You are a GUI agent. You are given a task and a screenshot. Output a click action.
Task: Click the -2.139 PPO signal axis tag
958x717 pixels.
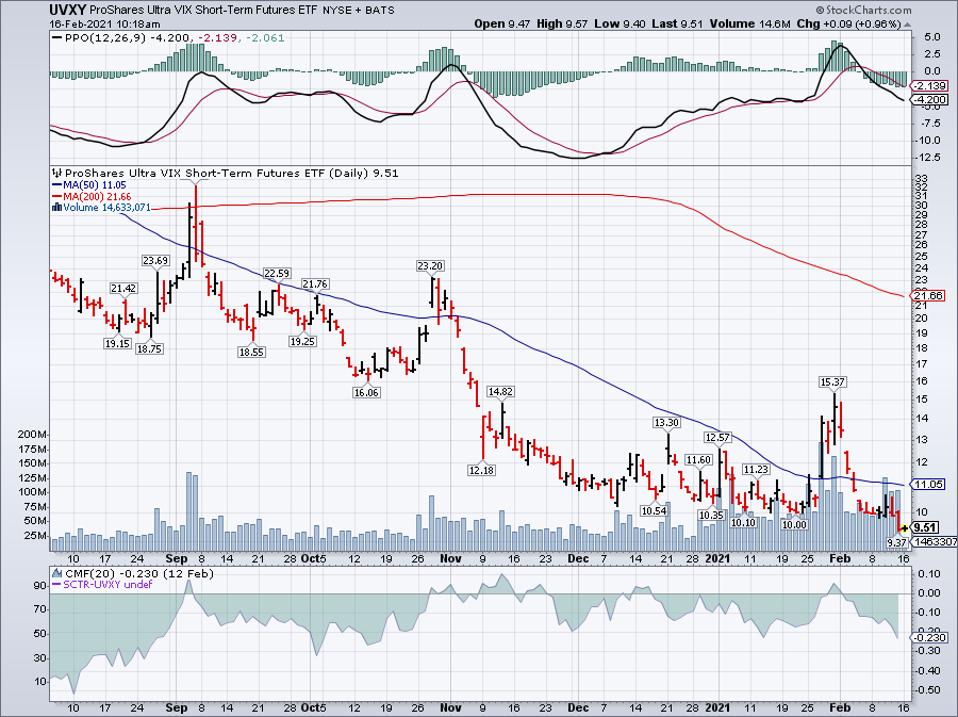click(929, 86)
